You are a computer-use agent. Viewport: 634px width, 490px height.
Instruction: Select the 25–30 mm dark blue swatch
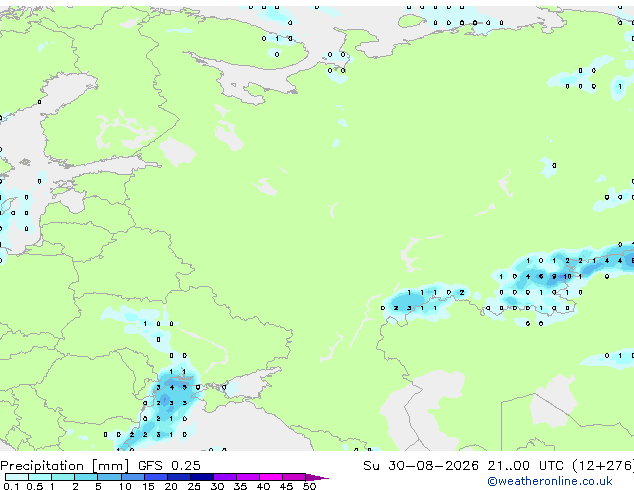tap(201, 477)
